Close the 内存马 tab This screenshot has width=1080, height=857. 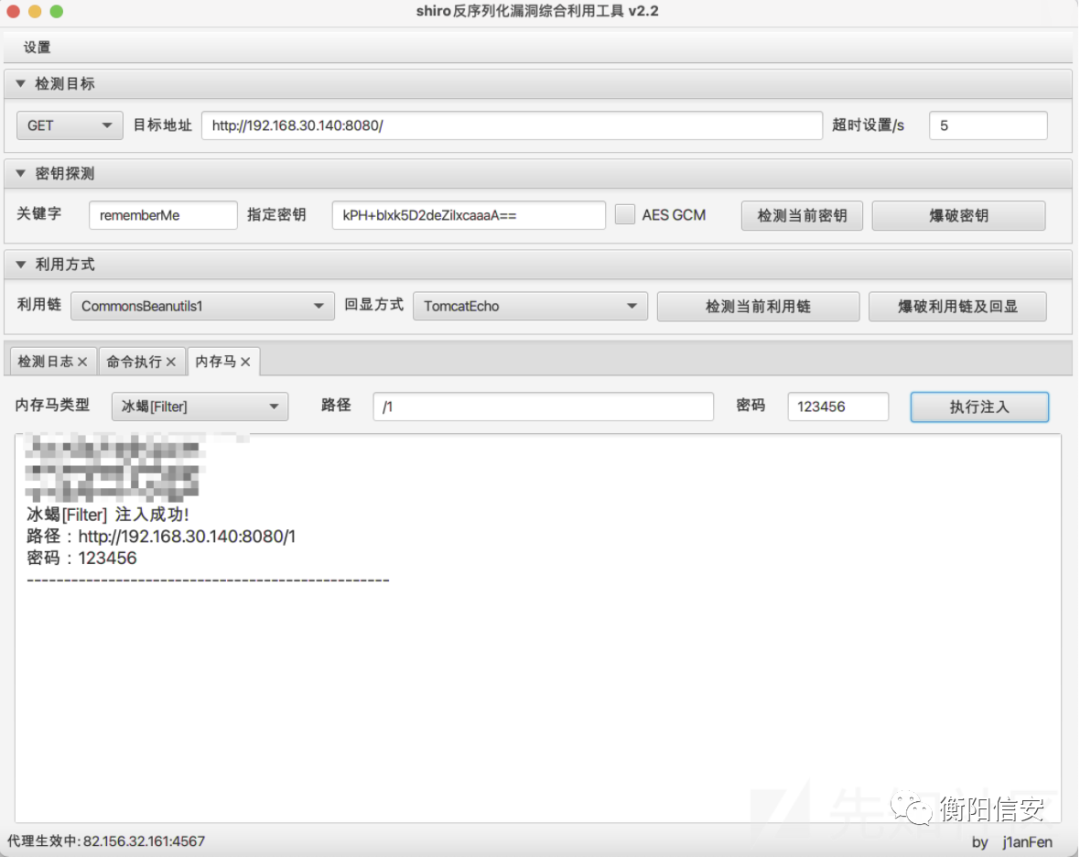245,362
